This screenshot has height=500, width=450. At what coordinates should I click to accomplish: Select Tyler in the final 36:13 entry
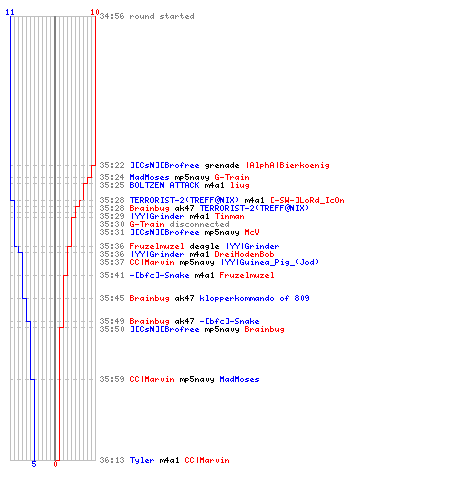pyautogui.click(x=142, y=460)
